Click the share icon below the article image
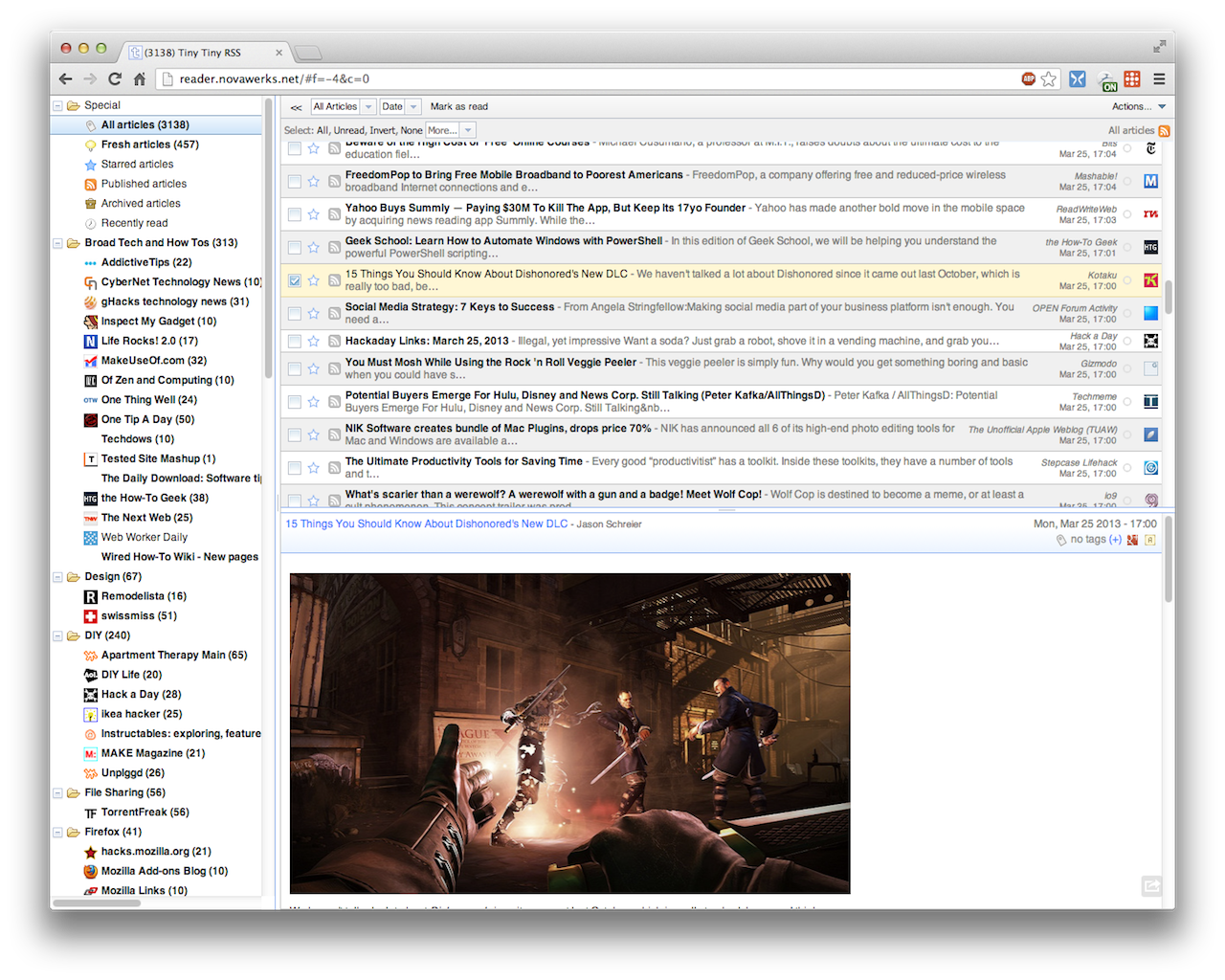Viewport: 1225px width, 980px height. (x=1151, y=886)
